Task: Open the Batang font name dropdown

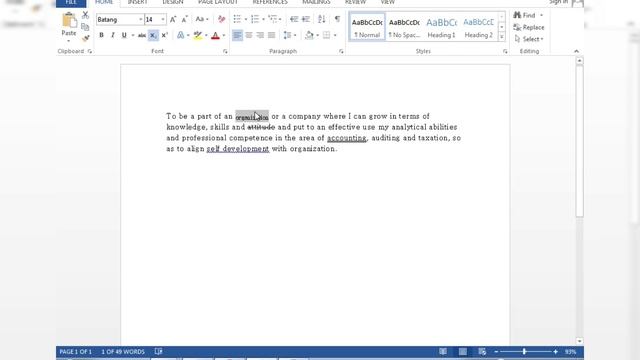Action: pos(140,20)
